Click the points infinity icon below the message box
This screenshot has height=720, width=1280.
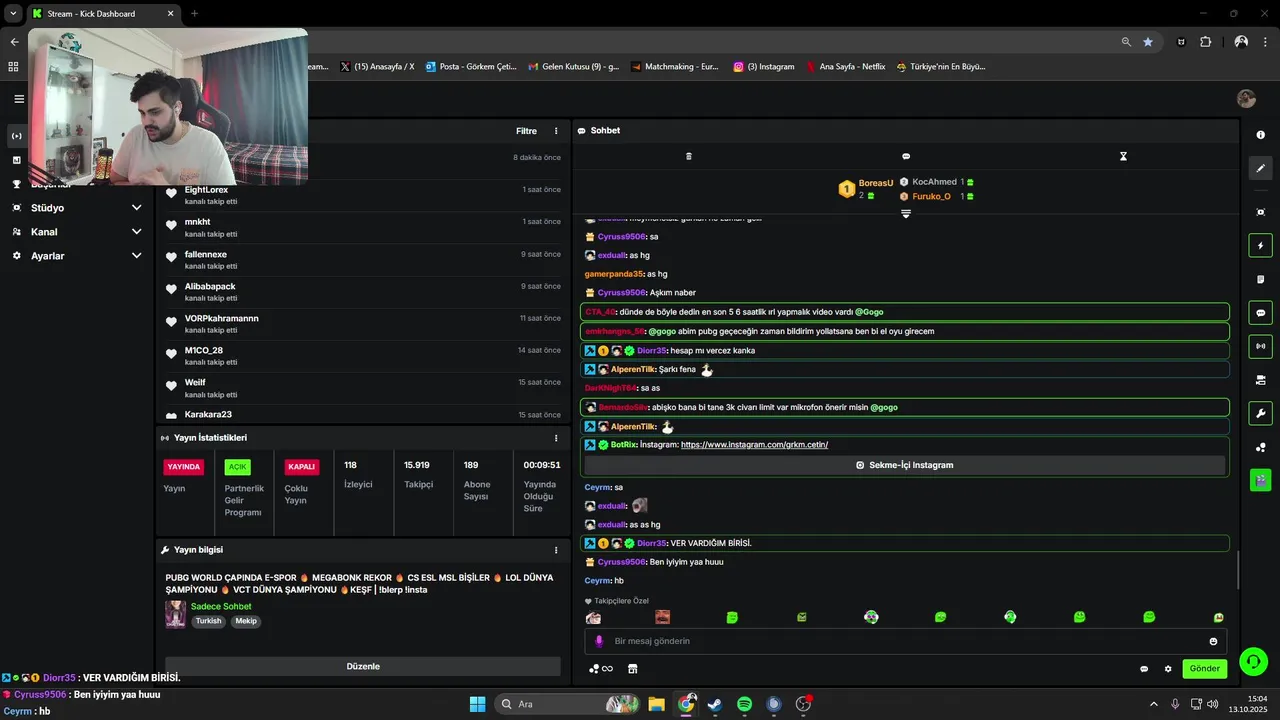coord(601,669)
